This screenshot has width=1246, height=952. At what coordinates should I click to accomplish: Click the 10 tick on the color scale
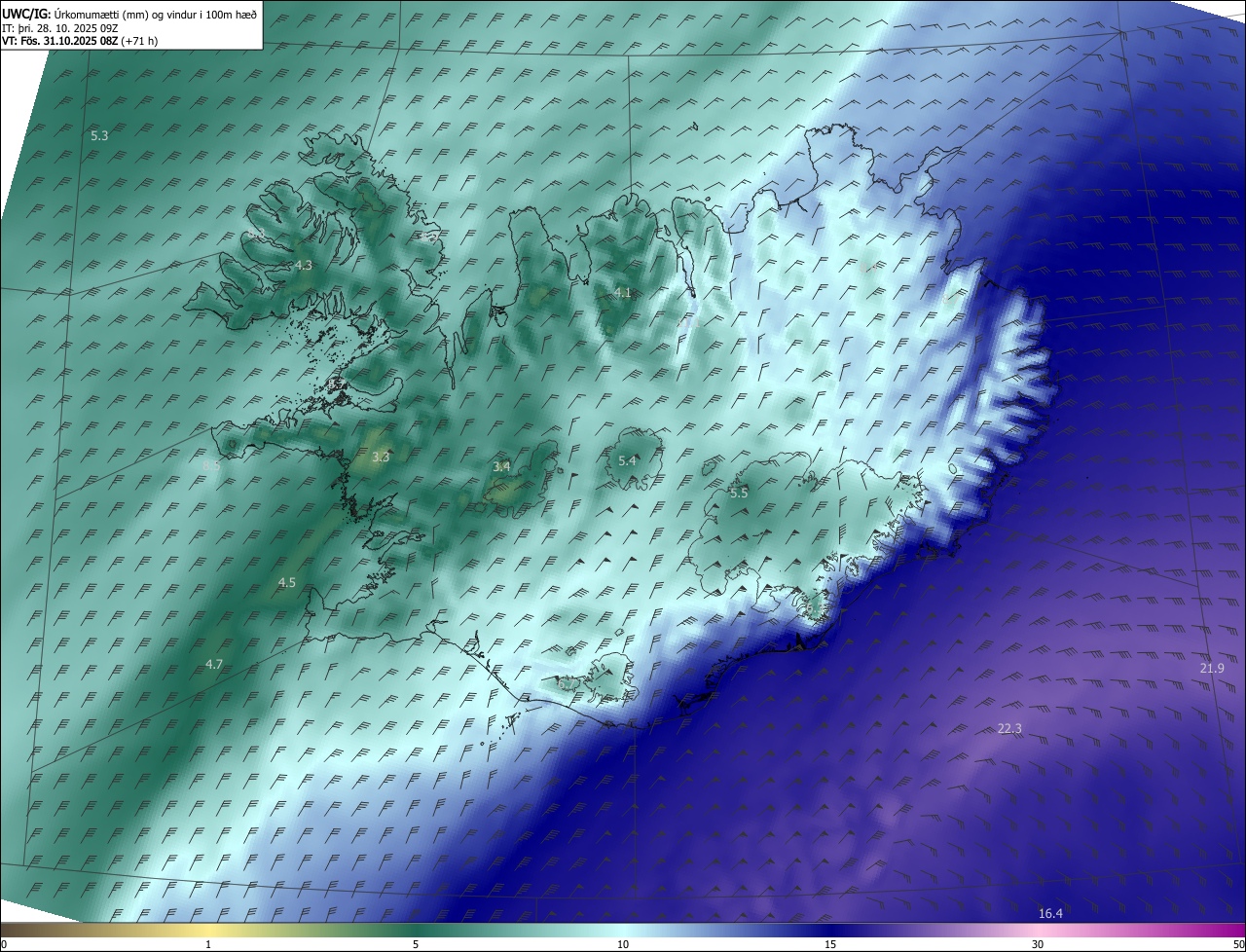click(623, 944)
